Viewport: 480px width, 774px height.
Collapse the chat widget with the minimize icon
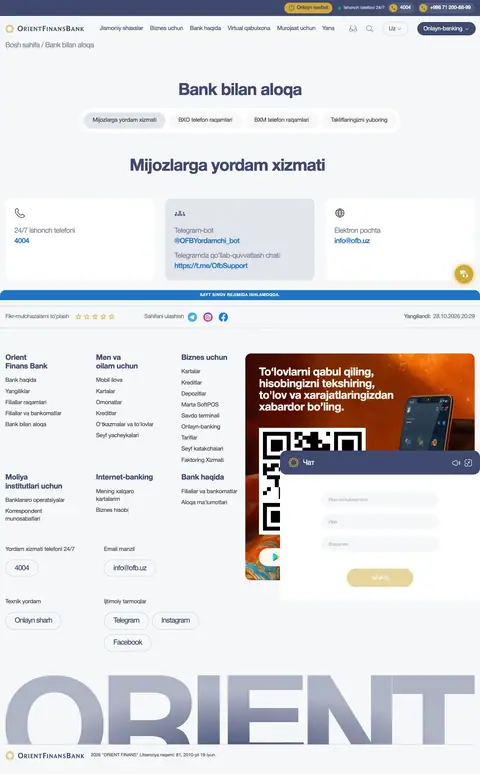(468, 463)
